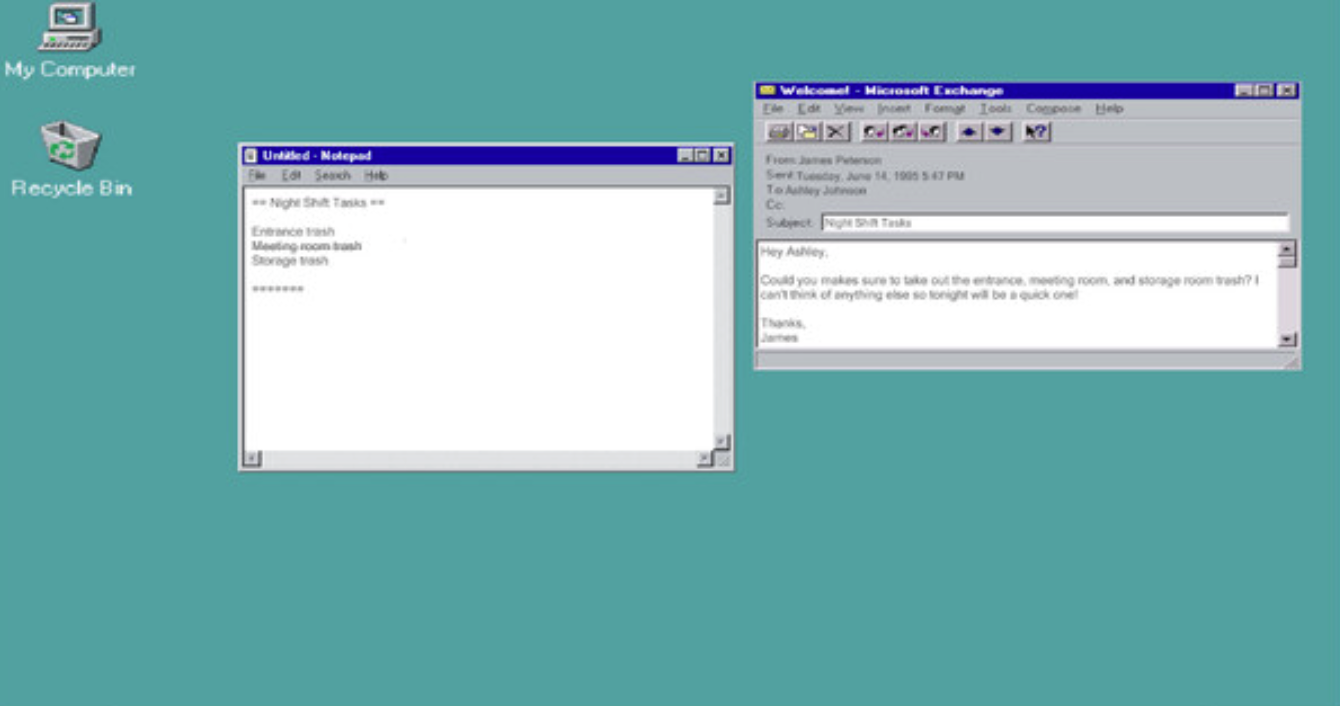
Task: Open File menu in Notepad
Action: pyautogui.click(x=257, y=175)
